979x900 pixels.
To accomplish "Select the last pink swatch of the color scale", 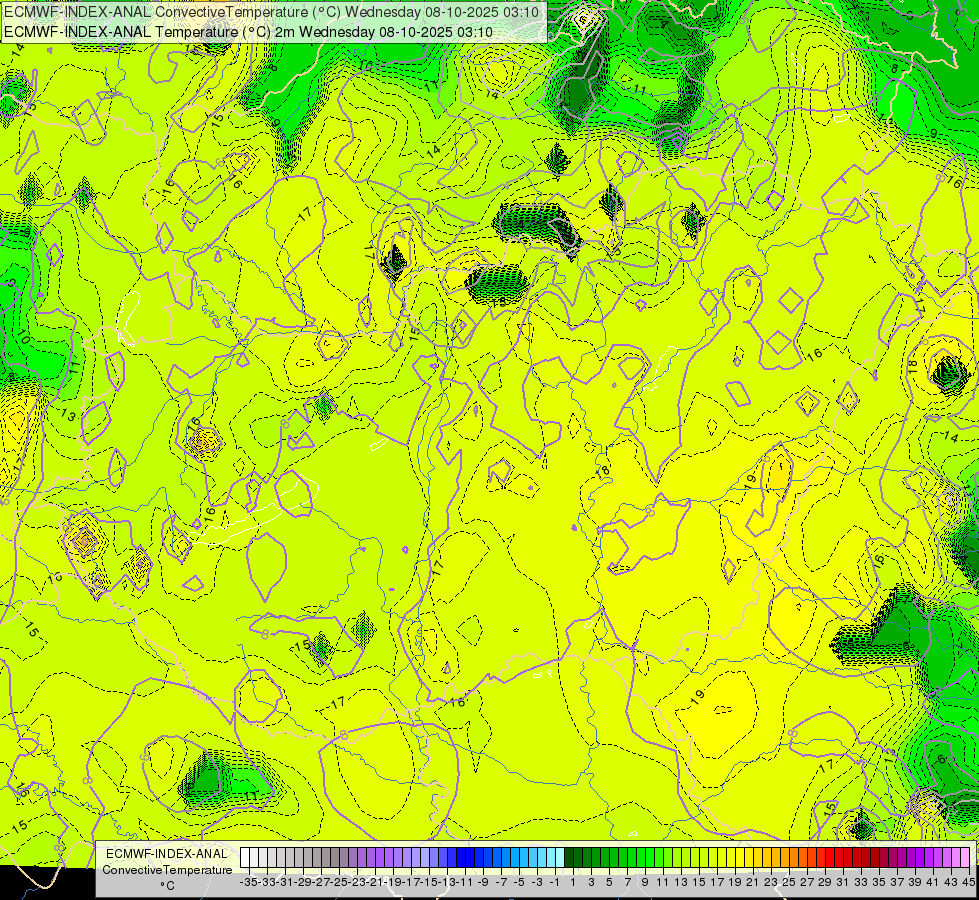I will pyautogui.click(x=965, y=858).
